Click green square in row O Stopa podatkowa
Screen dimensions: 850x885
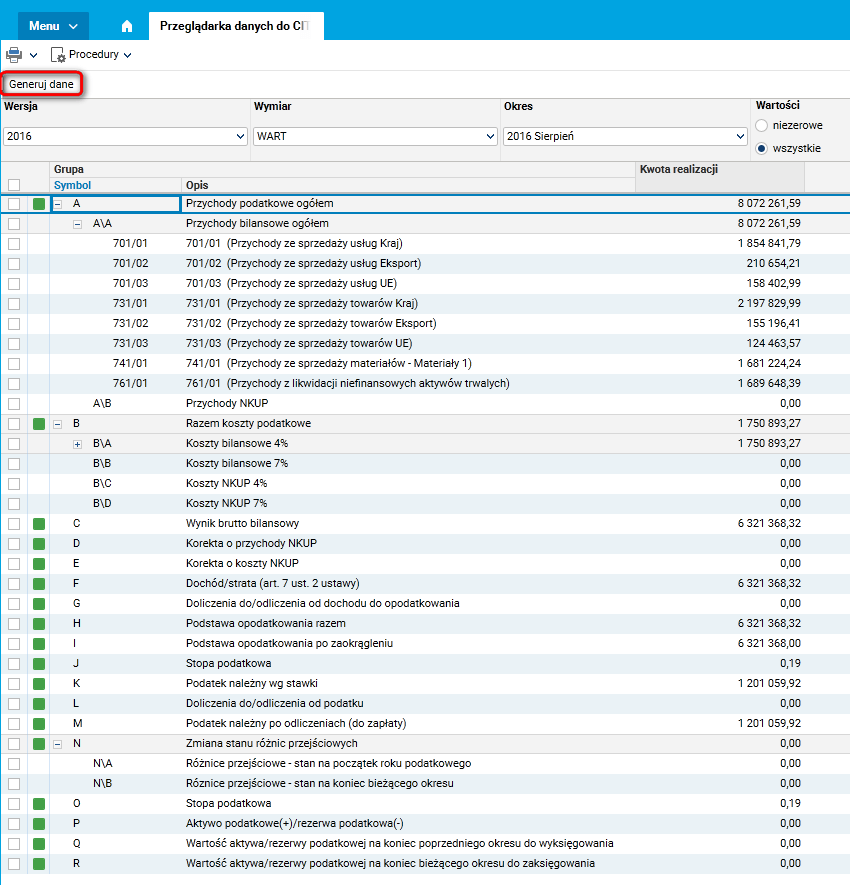(x=39, y=804)
